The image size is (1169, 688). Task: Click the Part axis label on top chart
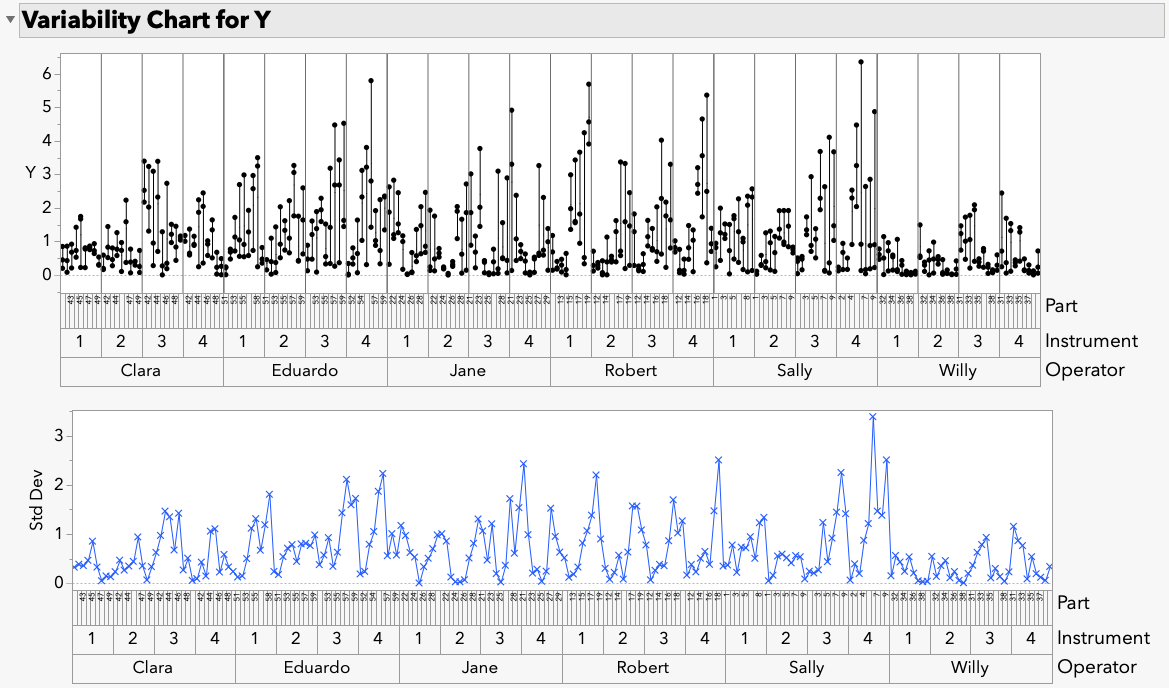(x=1064, y=306)
